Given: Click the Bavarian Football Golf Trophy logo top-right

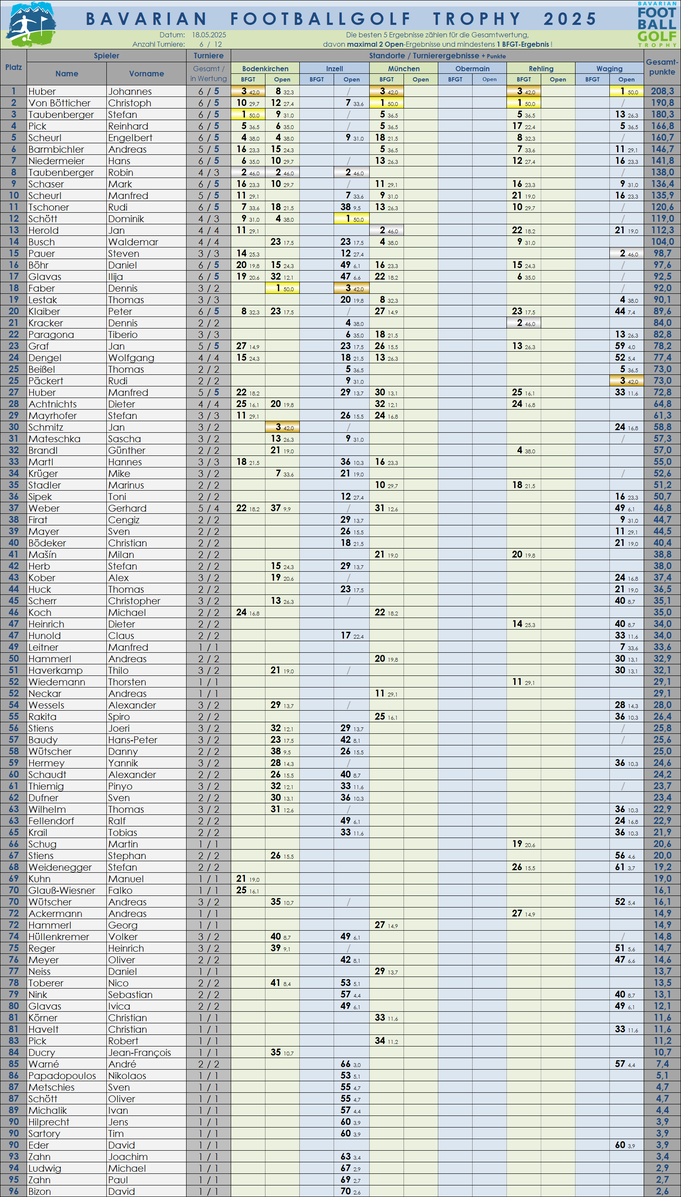Looking at the screenshot, I should (657, 24).
